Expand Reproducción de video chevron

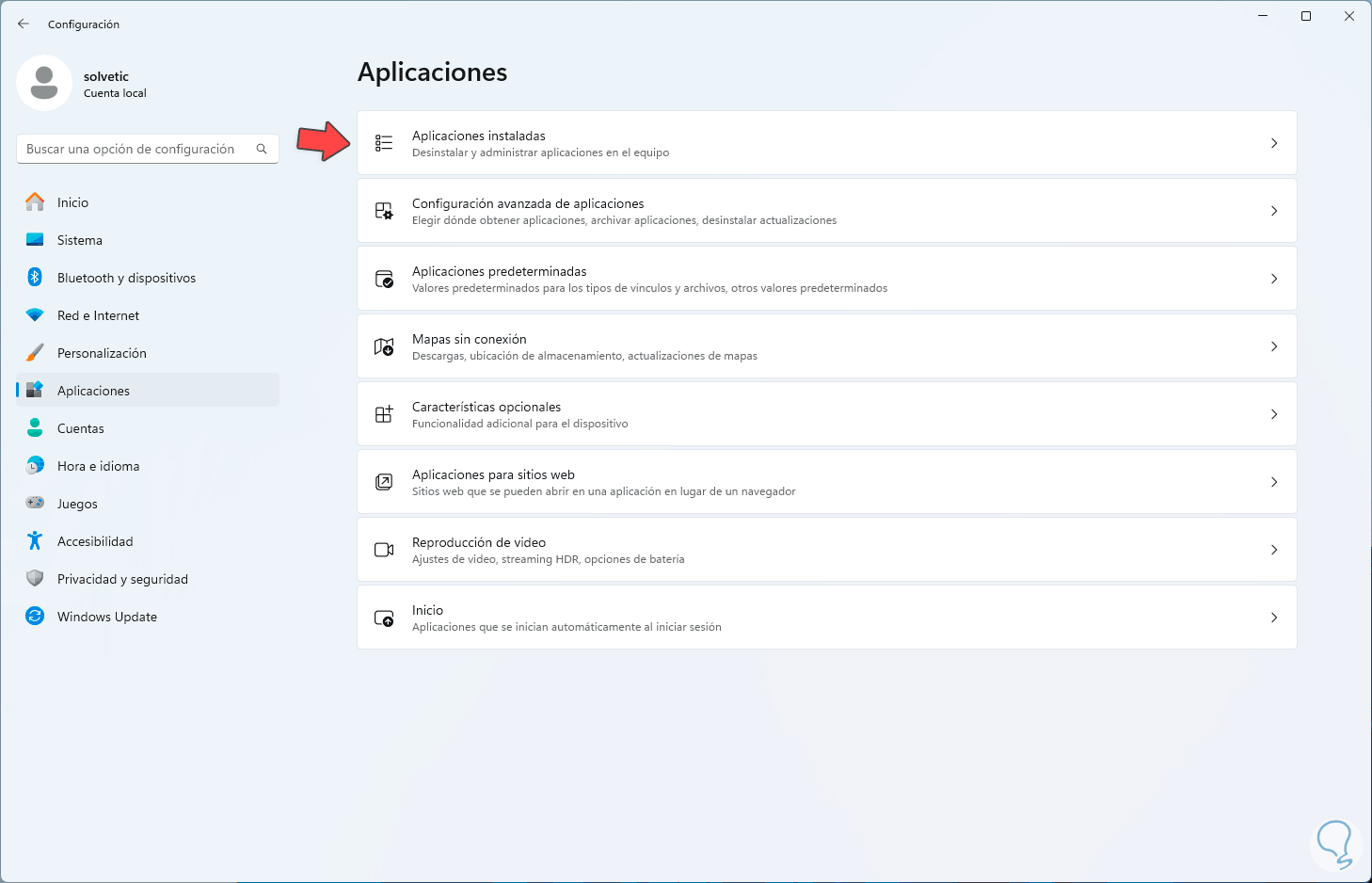pyautogui.click(x=1274, y=550)
